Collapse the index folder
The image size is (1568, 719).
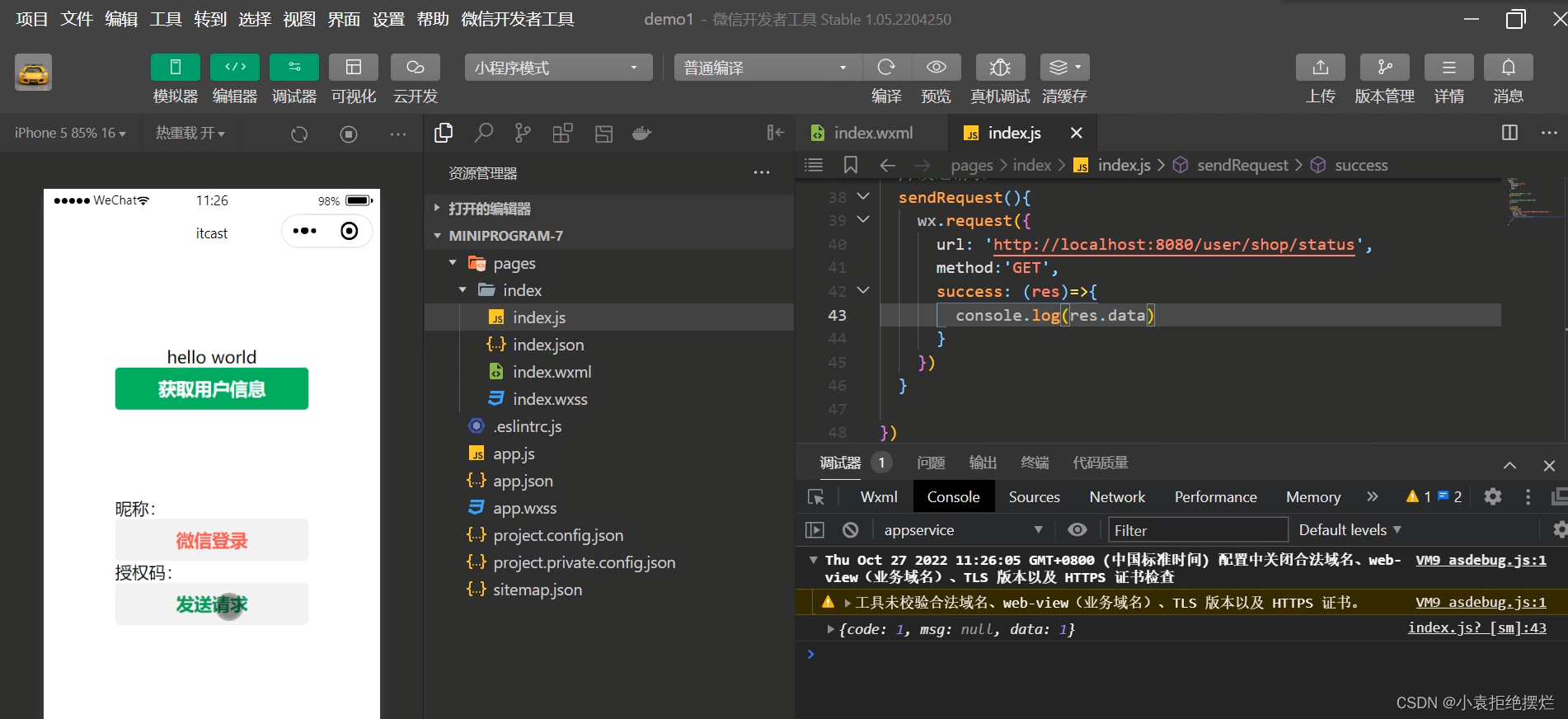(609, 290)
